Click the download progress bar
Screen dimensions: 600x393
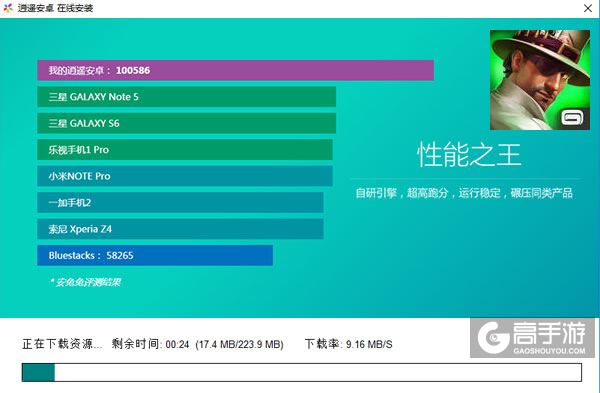click(x=302, y=372)
